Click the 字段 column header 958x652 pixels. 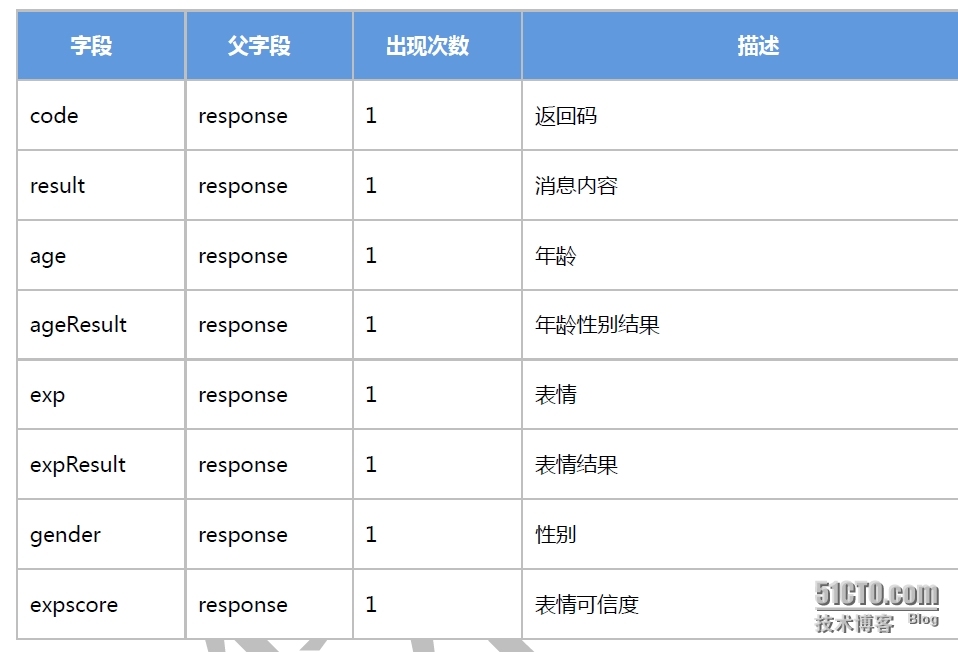[x=101, y=45]
